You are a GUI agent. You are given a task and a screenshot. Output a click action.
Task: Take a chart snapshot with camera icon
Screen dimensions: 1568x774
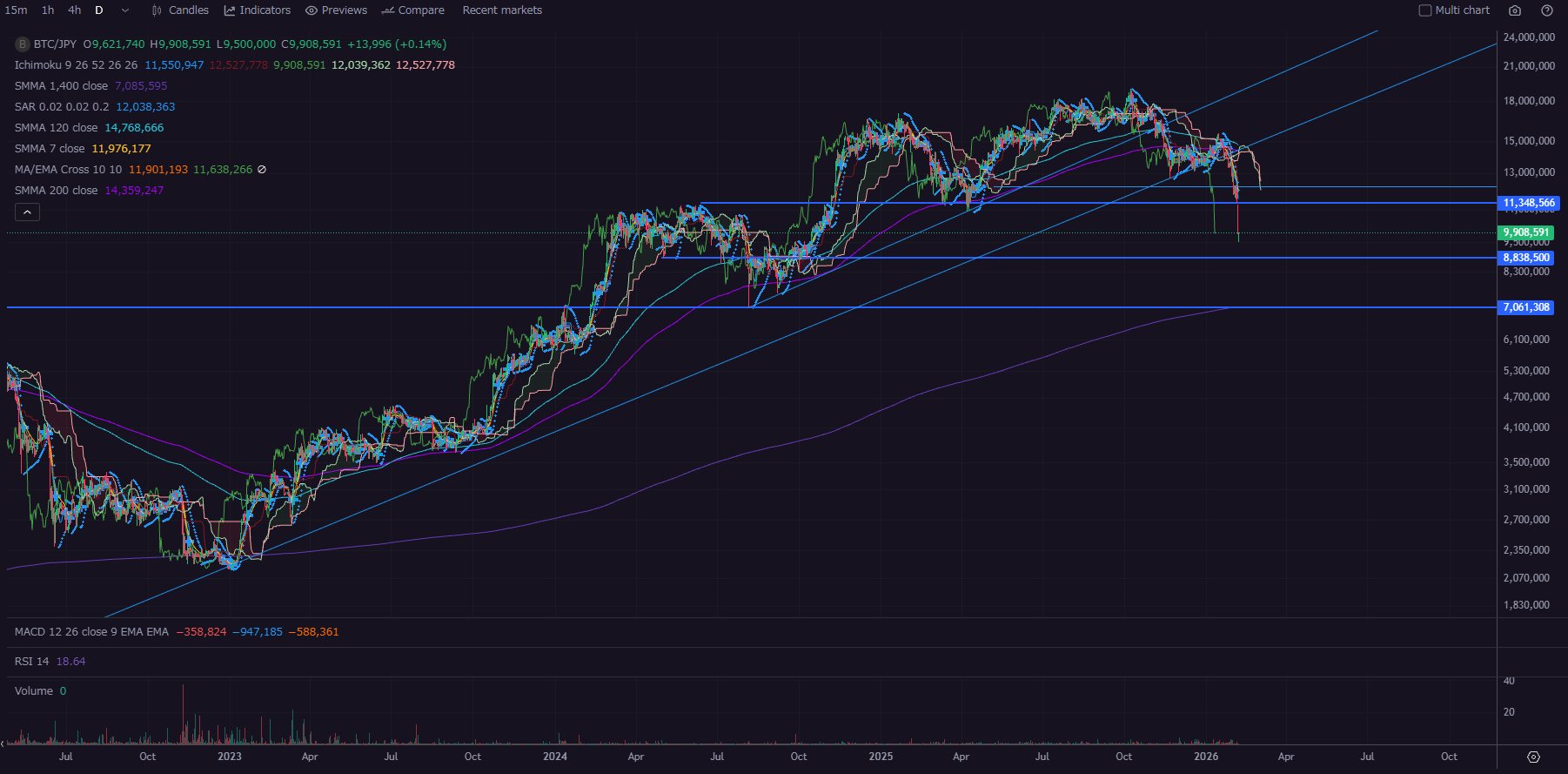click(x=1515, y=10)
